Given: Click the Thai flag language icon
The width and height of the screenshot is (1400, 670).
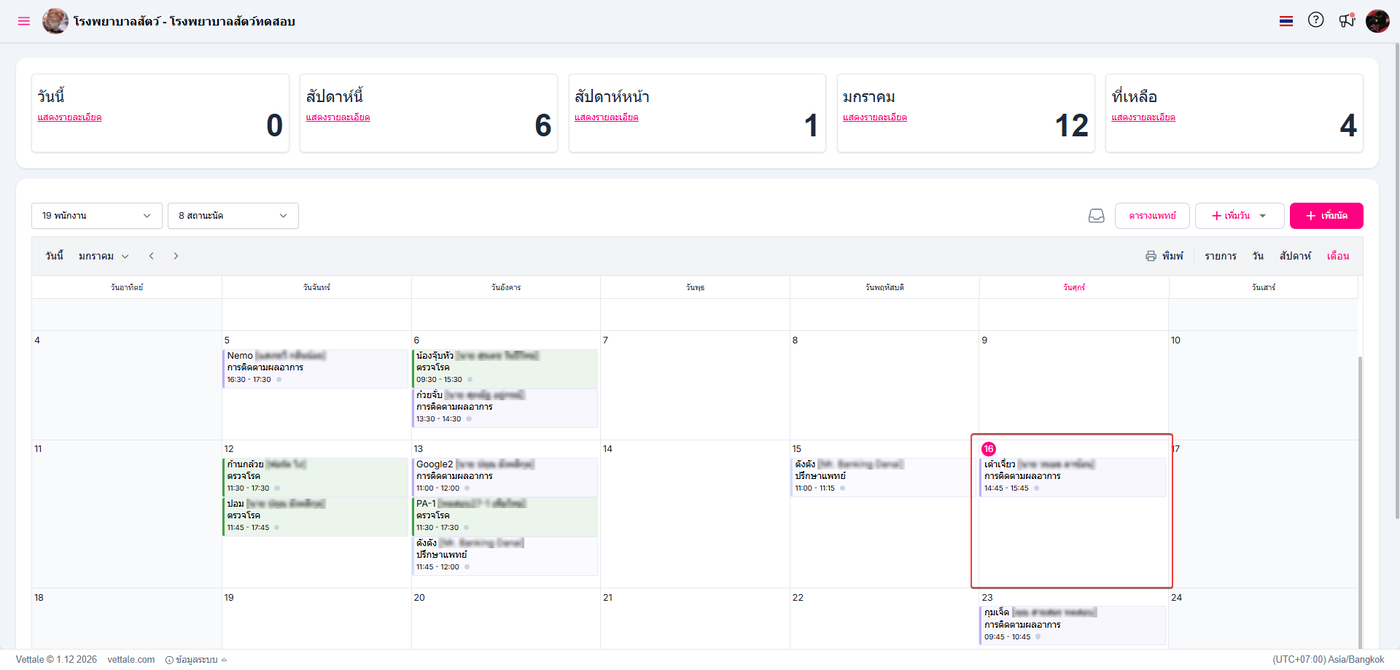Looking at the screenshot, I should point(1286,21).
